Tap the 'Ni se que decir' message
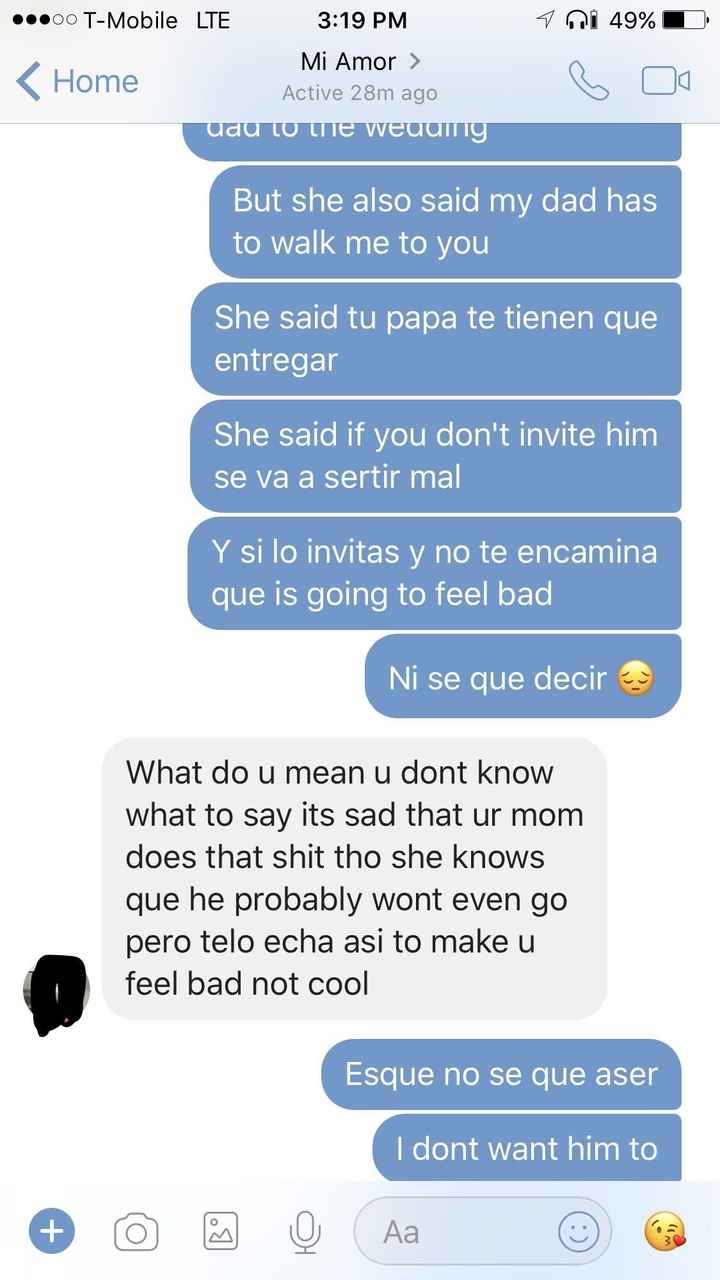Image resolution: width=720 pixels, height=1280 pixels. 523,677
